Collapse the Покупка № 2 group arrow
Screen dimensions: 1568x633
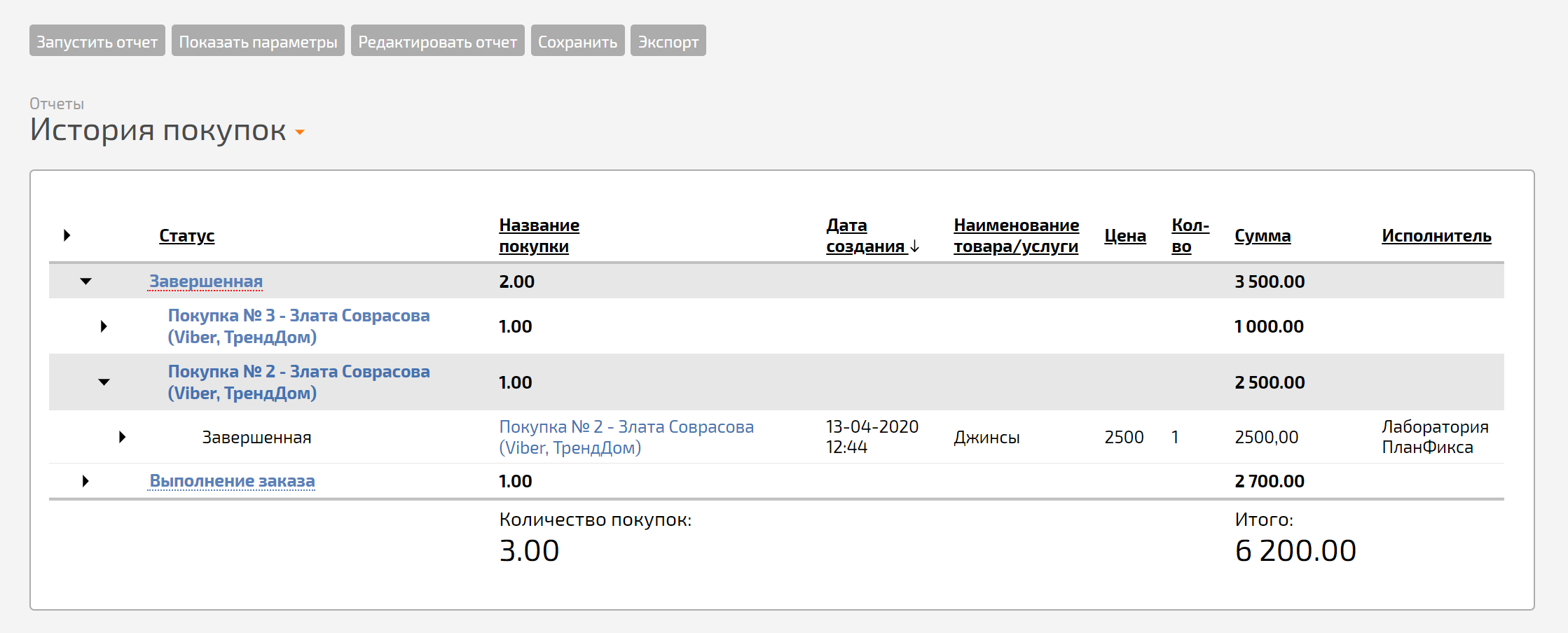click(x=104, y=382)
